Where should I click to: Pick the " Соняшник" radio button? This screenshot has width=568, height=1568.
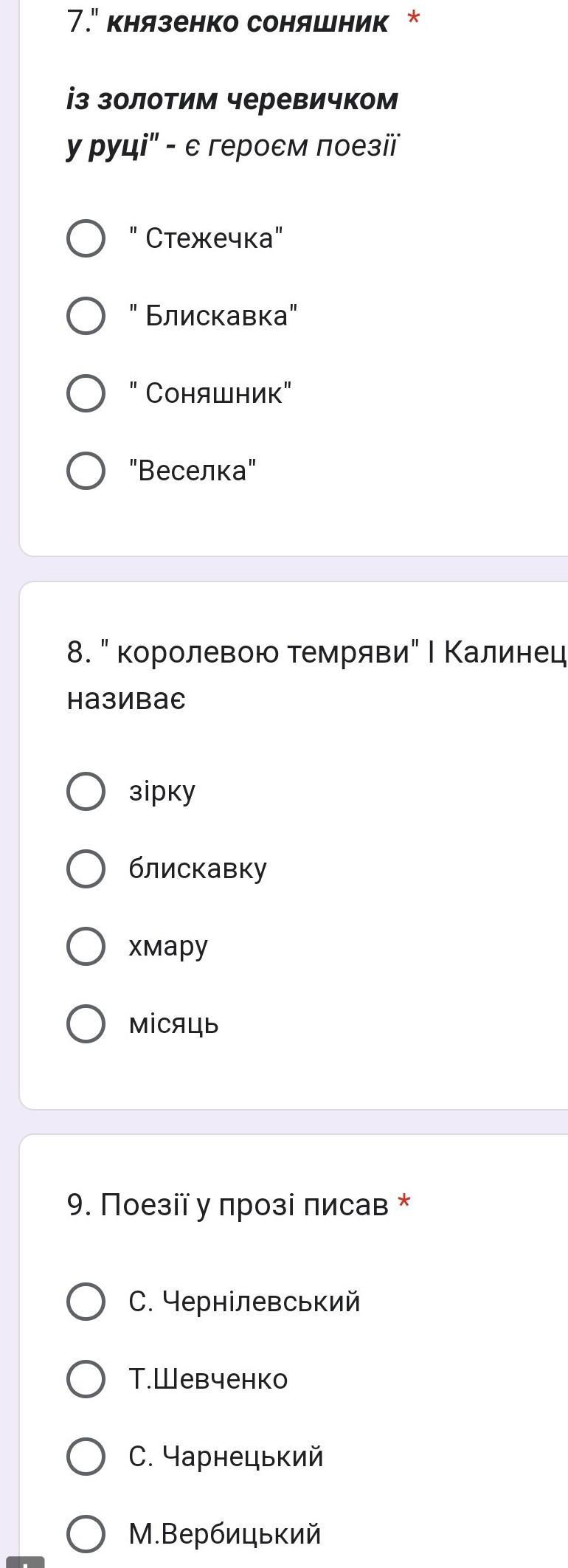(86, 393)
